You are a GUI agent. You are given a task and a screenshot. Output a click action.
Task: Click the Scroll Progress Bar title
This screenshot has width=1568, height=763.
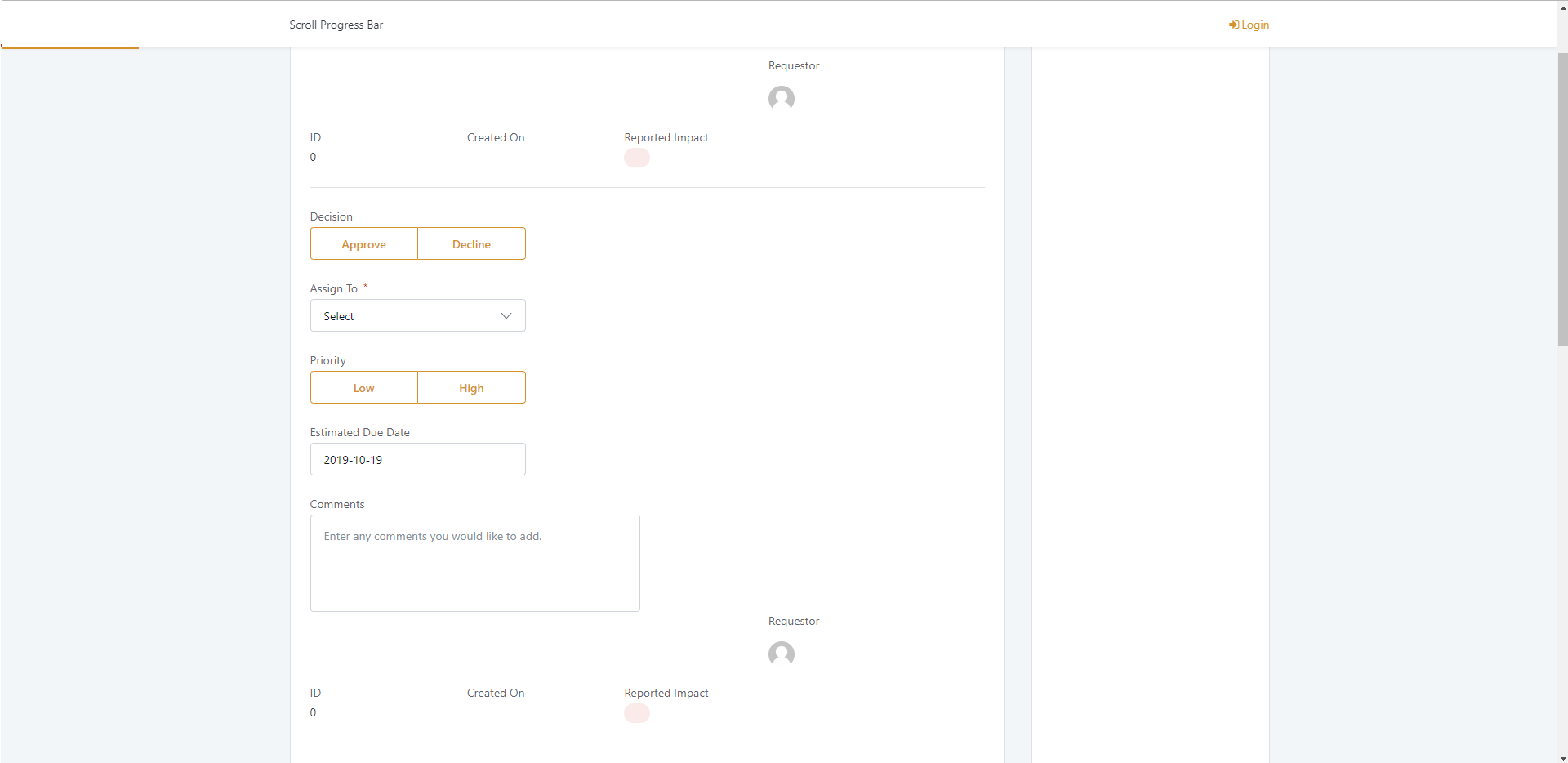[x=336, y=25]
